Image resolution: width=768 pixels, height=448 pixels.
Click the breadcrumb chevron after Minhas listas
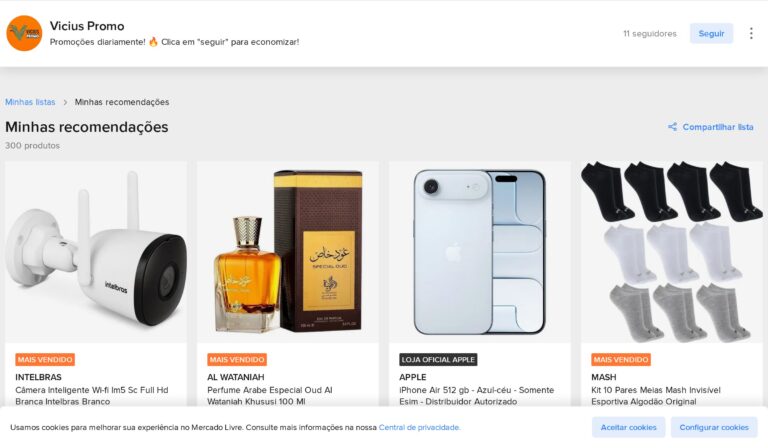(65, 102)
